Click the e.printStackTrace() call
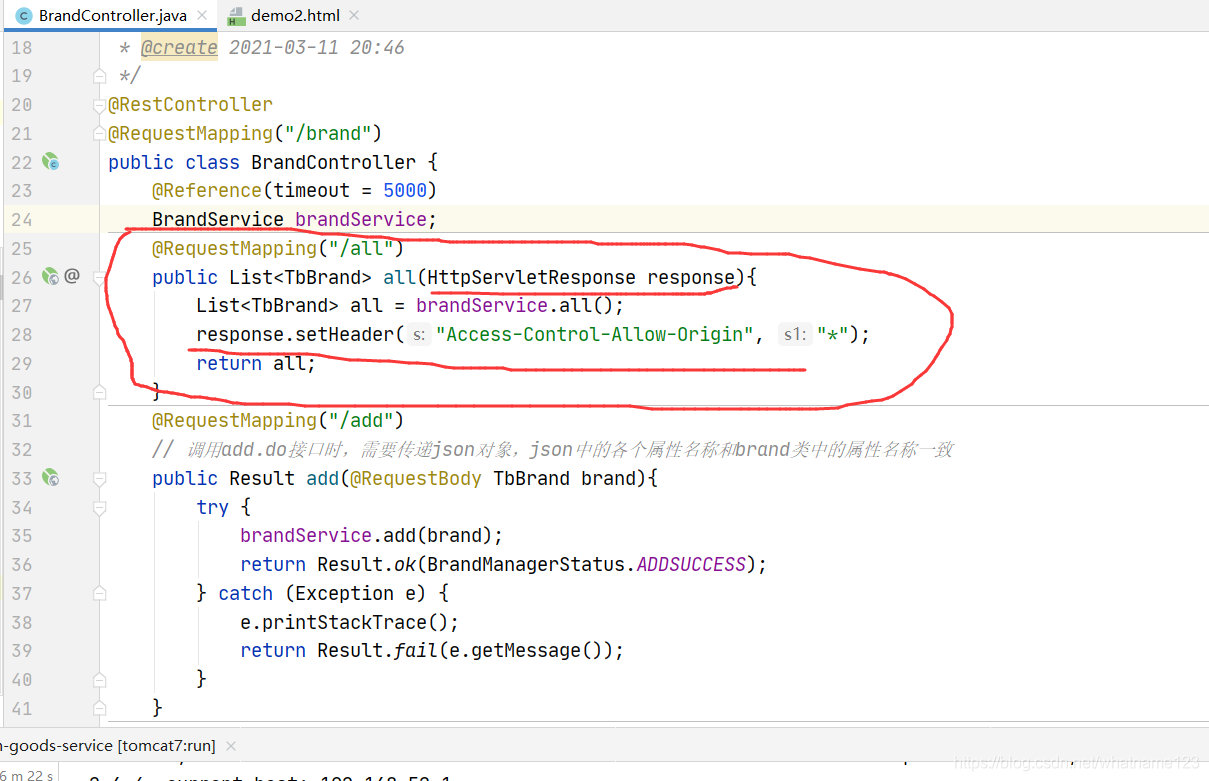The width and height of the screenshot is (1209, 781). pyautogui.click(x=349, y=622)
